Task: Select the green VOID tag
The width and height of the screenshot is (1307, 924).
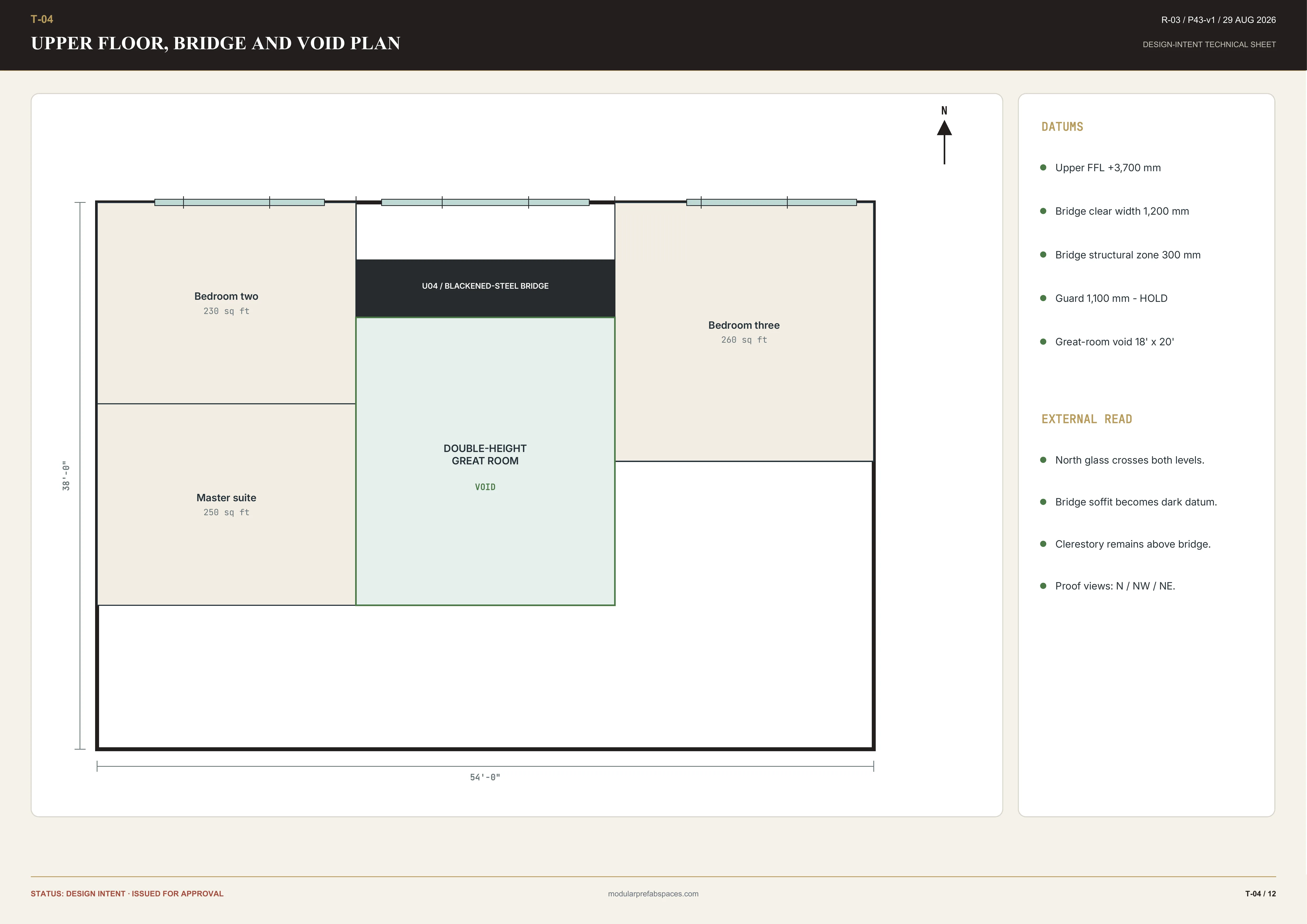Action: pyautogui.click(x=485, y=487)
